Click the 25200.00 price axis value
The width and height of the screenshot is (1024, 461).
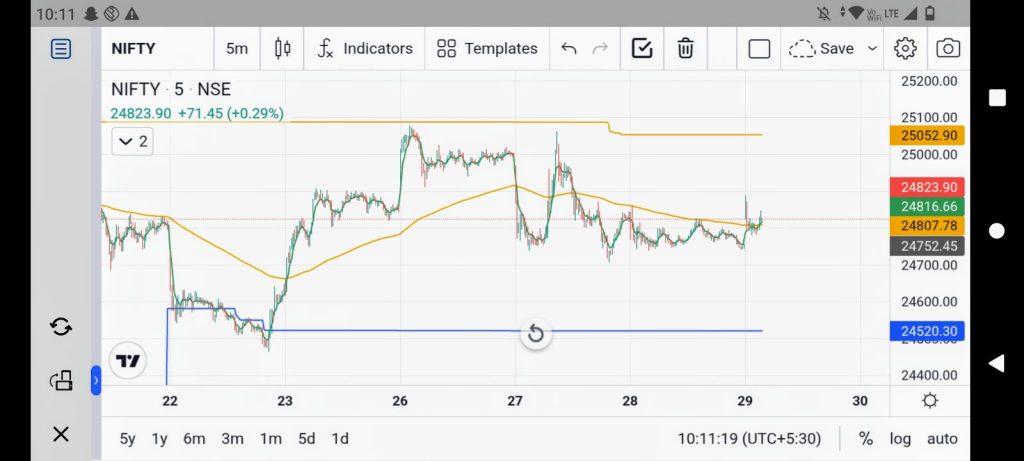[x=929, y=81]
